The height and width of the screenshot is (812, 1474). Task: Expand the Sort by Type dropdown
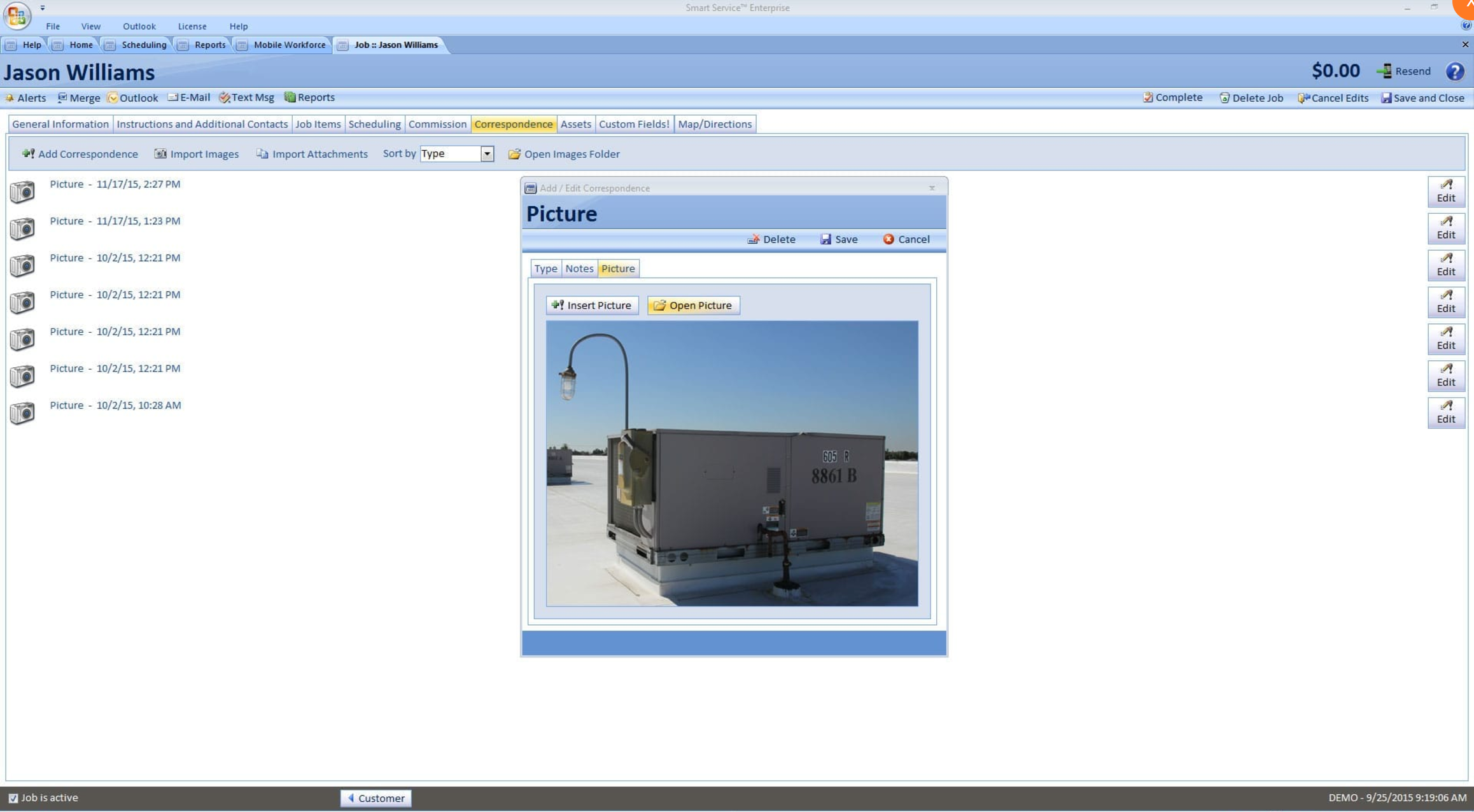(x=487, y=154)
